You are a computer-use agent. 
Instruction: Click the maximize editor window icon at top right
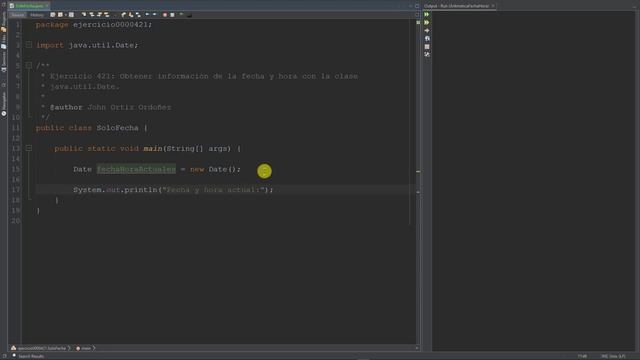(417, 6)
